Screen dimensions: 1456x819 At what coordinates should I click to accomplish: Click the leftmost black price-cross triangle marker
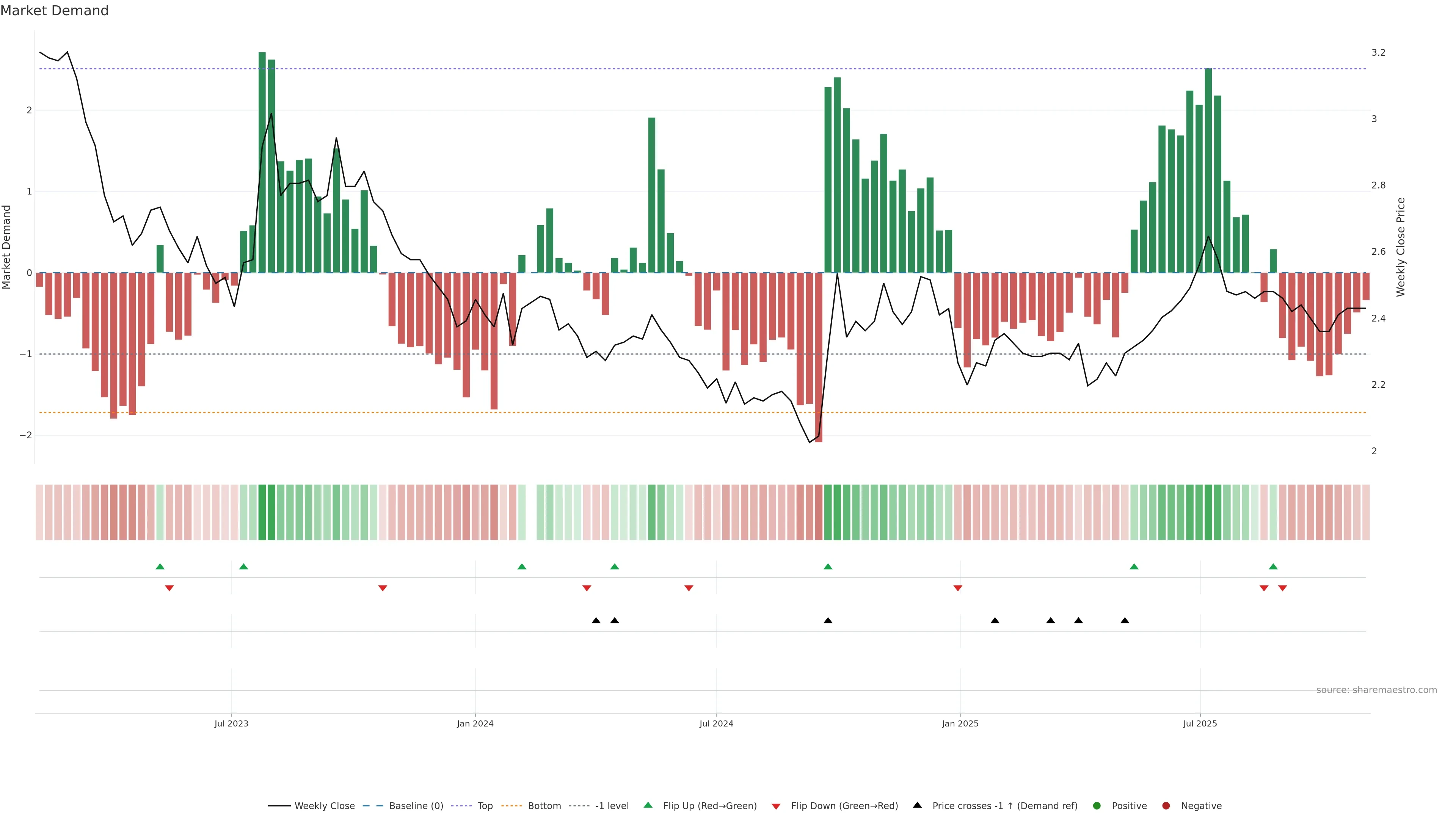(x=596, y=621)
